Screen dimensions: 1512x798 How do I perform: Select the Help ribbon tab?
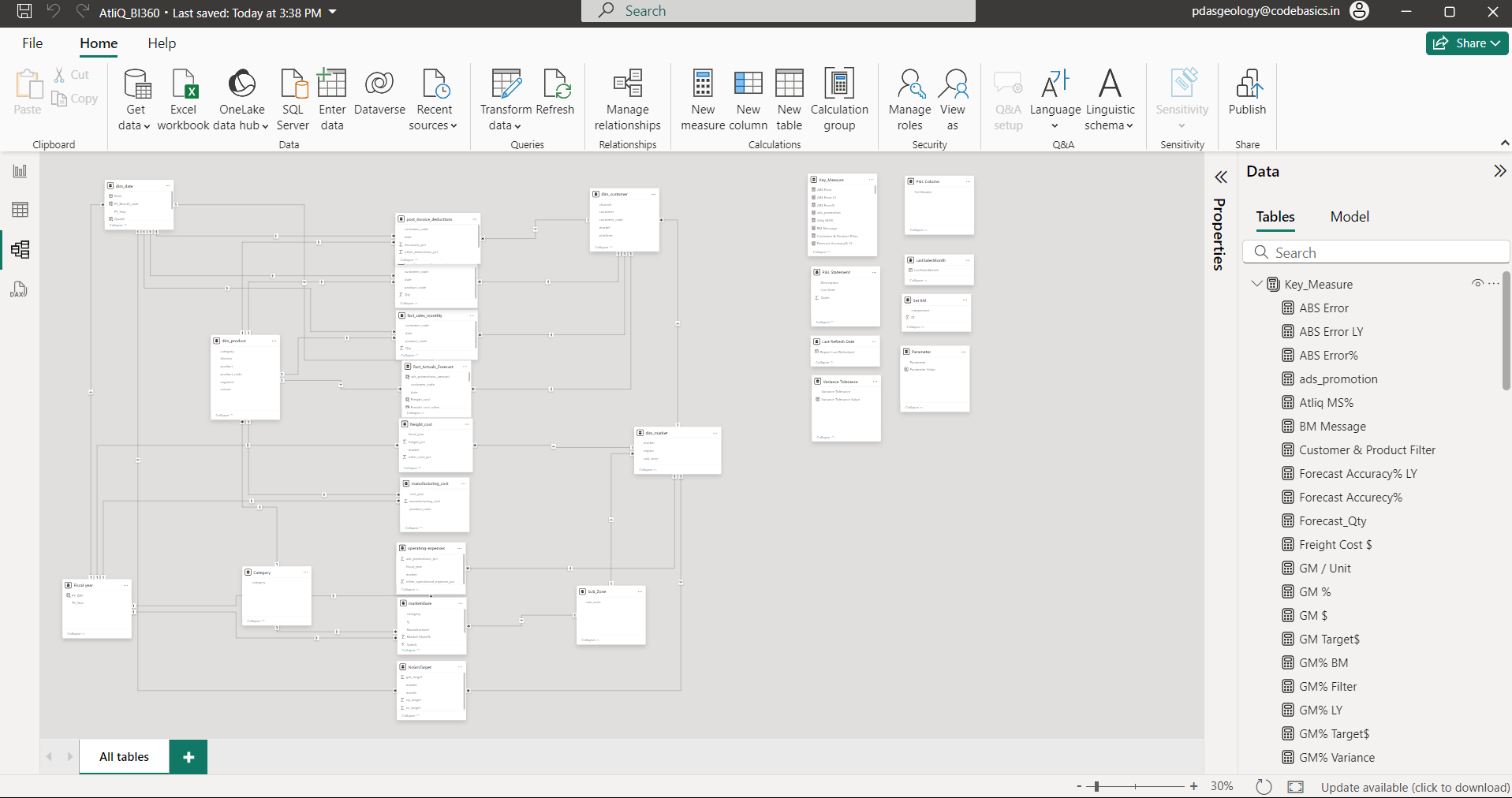162,43
